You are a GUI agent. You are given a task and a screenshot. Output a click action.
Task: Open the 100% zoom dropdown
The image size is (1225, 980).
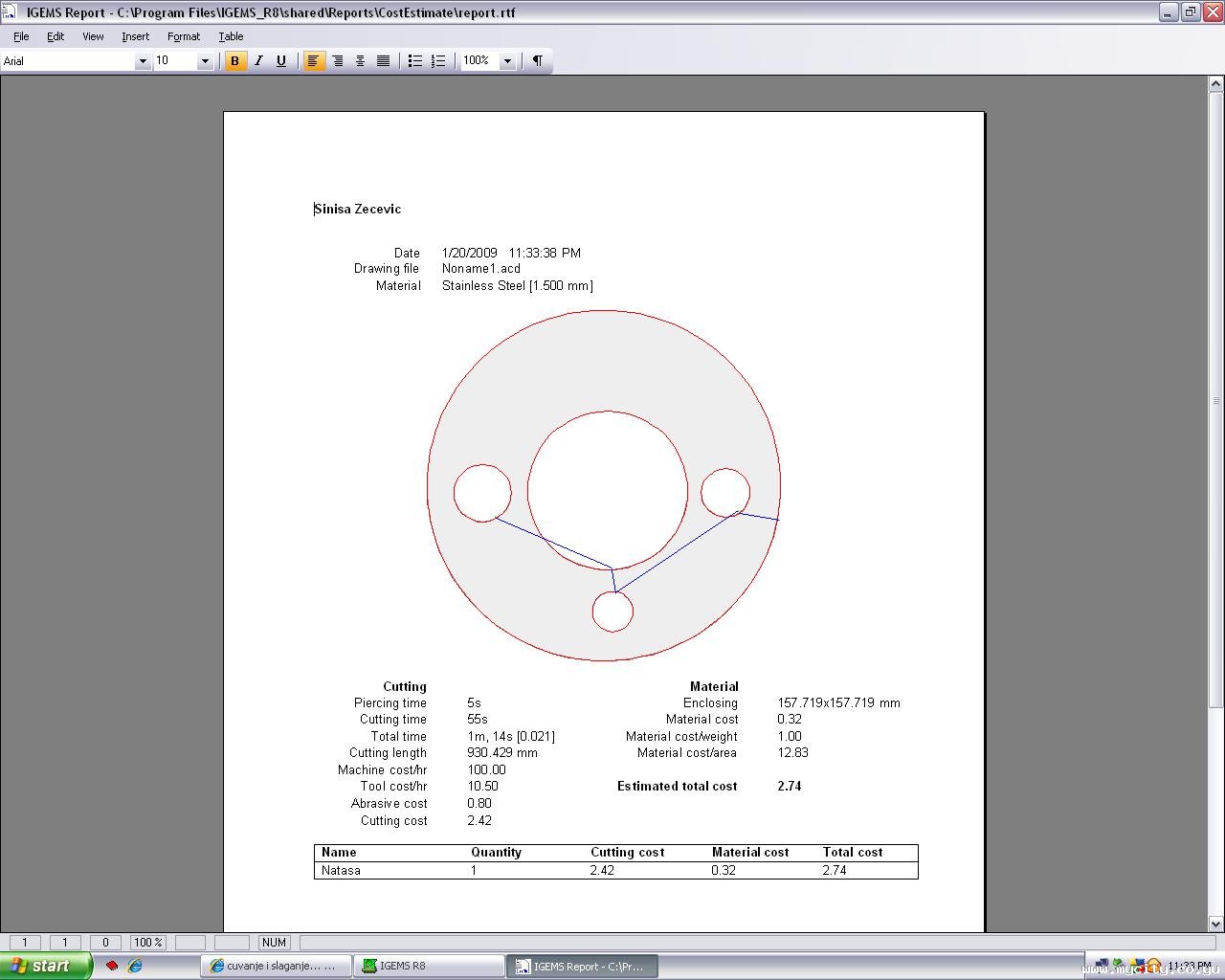[x=507, y=61]
